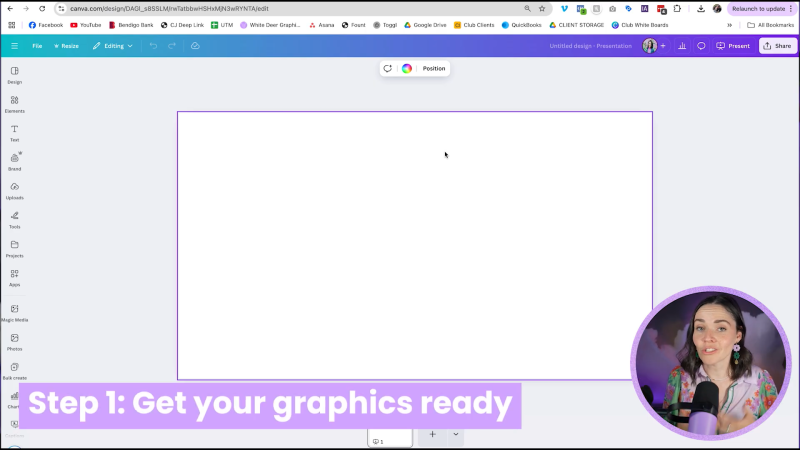Click the browser back arrow
The image size is (800, 450).
coord(10,9)
